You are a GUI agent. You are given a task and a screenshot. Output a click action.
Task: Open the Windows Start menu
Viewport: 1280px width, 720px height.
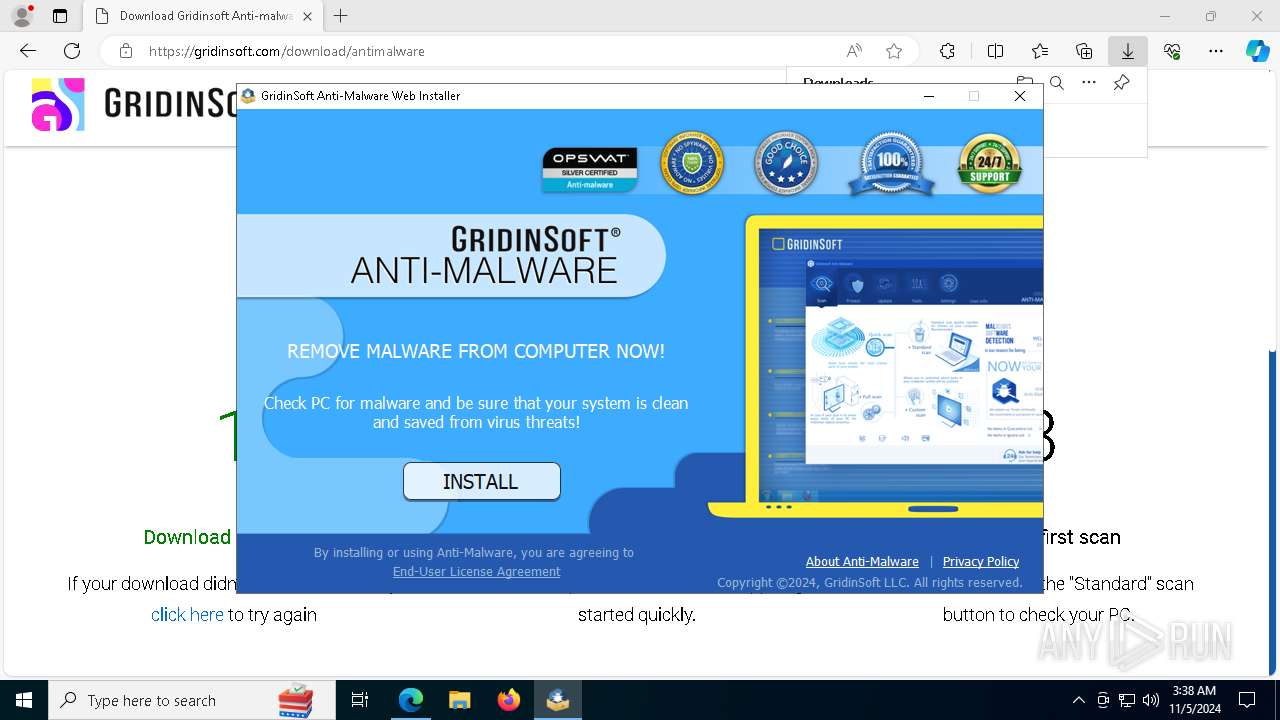click(24, 700)
